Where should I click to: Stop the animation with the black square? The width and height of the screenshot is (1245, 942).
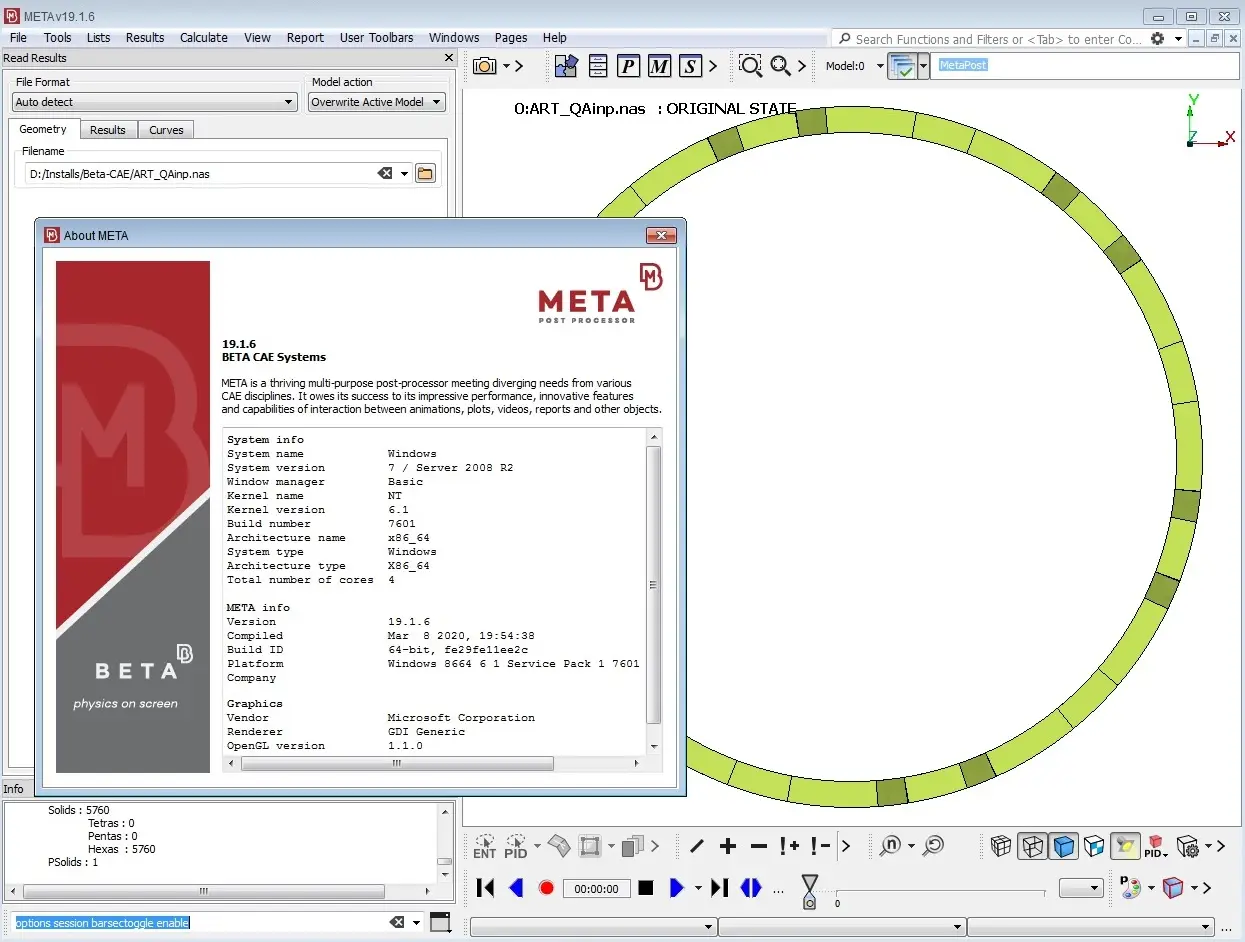tap(646, 887)
